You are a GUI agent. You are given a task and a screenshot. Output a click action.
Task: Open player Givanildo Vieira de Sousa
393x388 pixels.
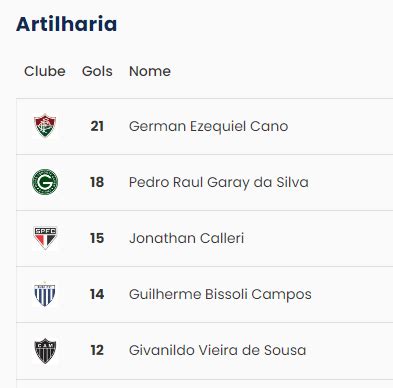click(x=217, y=350)
